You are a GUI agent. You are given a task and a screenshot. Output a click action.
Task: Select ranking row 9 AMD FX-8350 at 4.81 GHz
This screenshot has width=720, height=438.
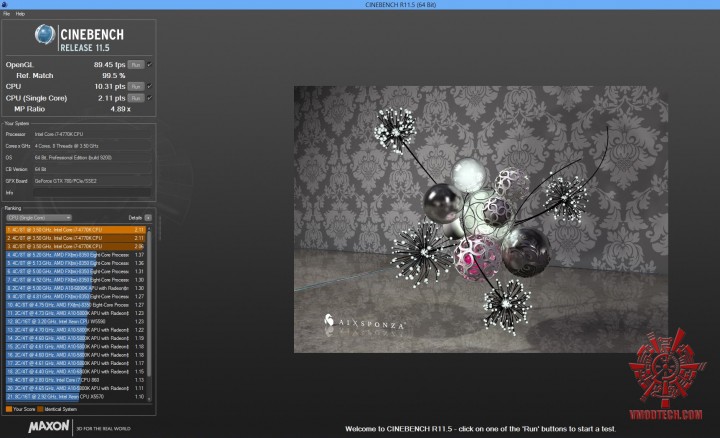76,296
